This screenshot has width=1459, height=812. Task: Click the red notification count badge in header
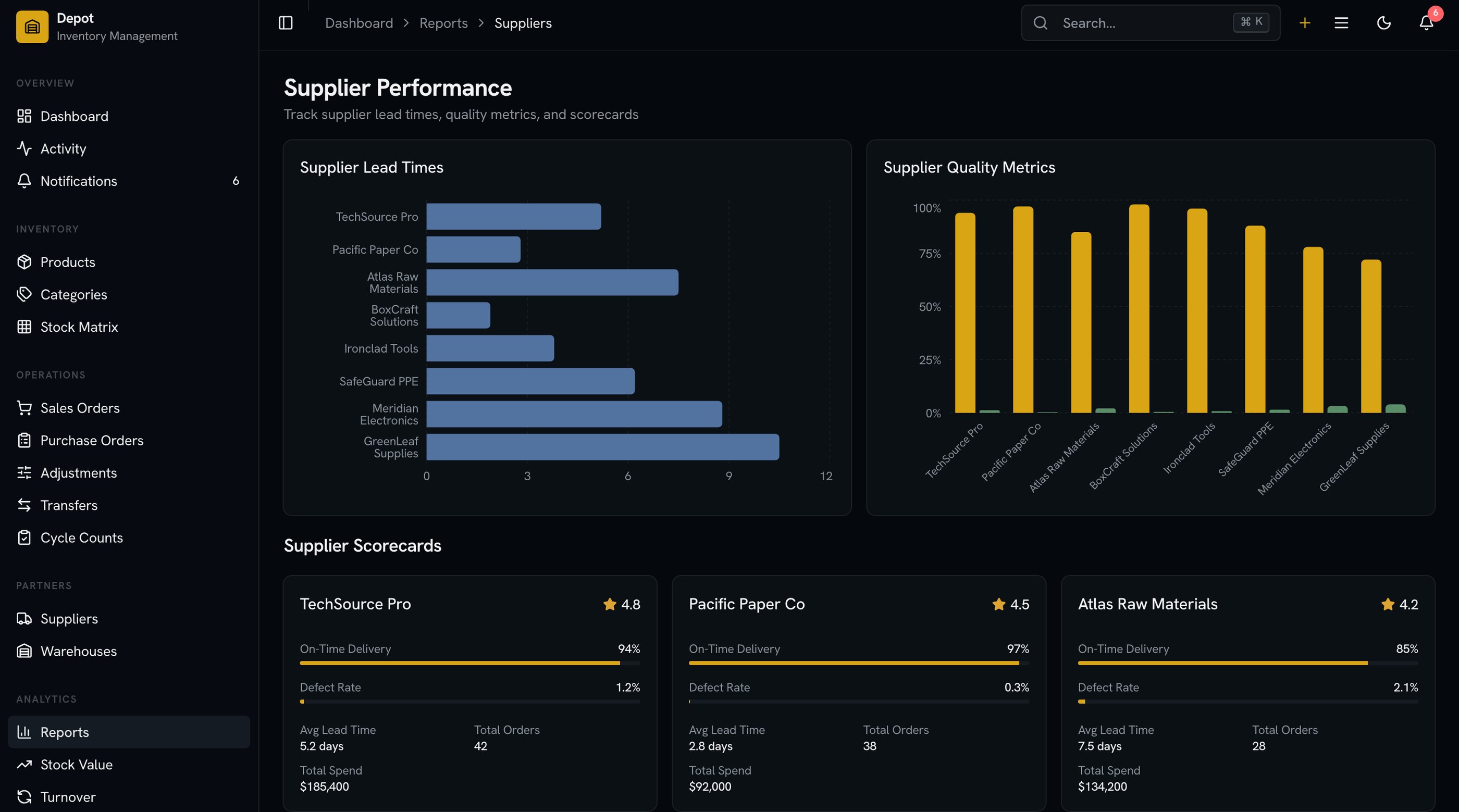[1435, 13]
